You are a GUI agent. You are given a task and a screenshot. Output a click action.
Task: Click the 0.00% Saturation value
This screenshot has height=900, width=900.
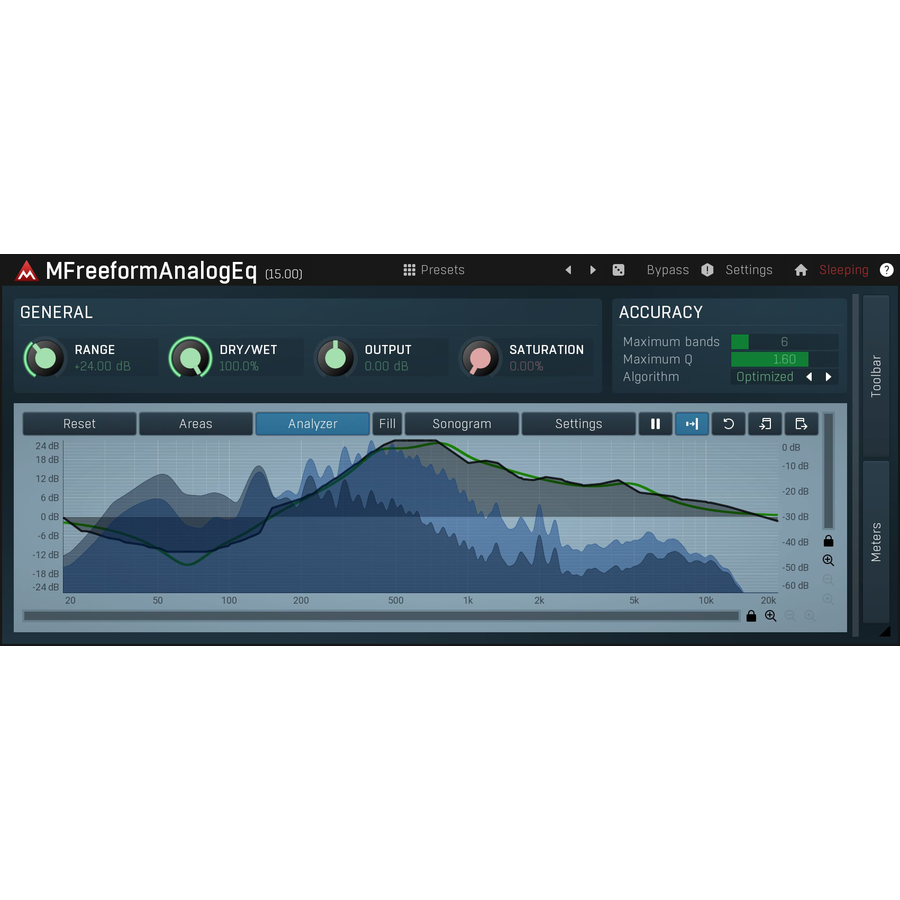526,366
